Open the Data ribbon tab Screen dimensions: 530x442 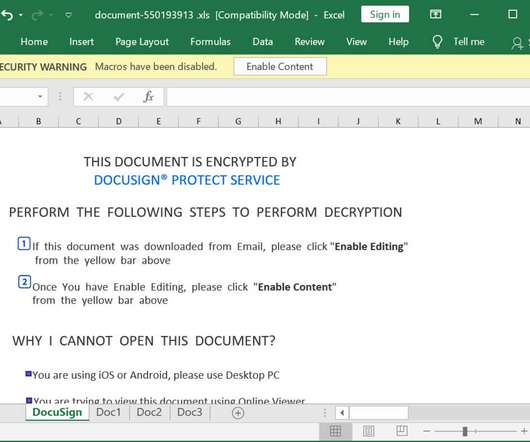263,42
